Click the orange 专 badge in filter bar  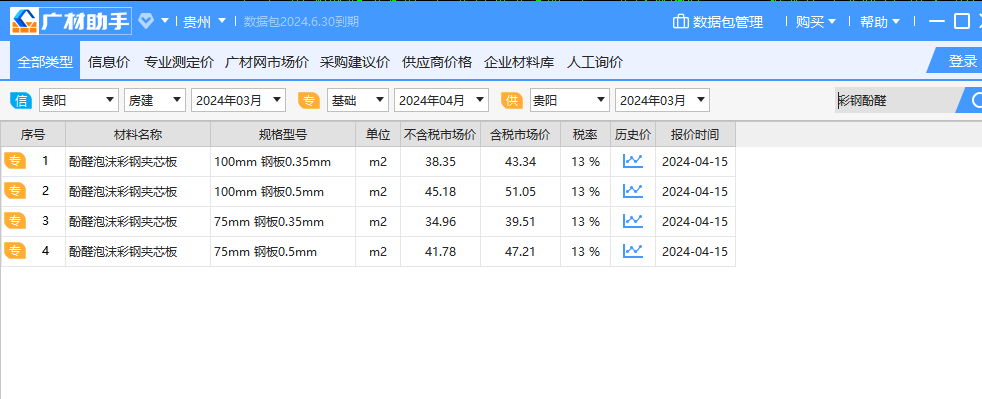309,100
